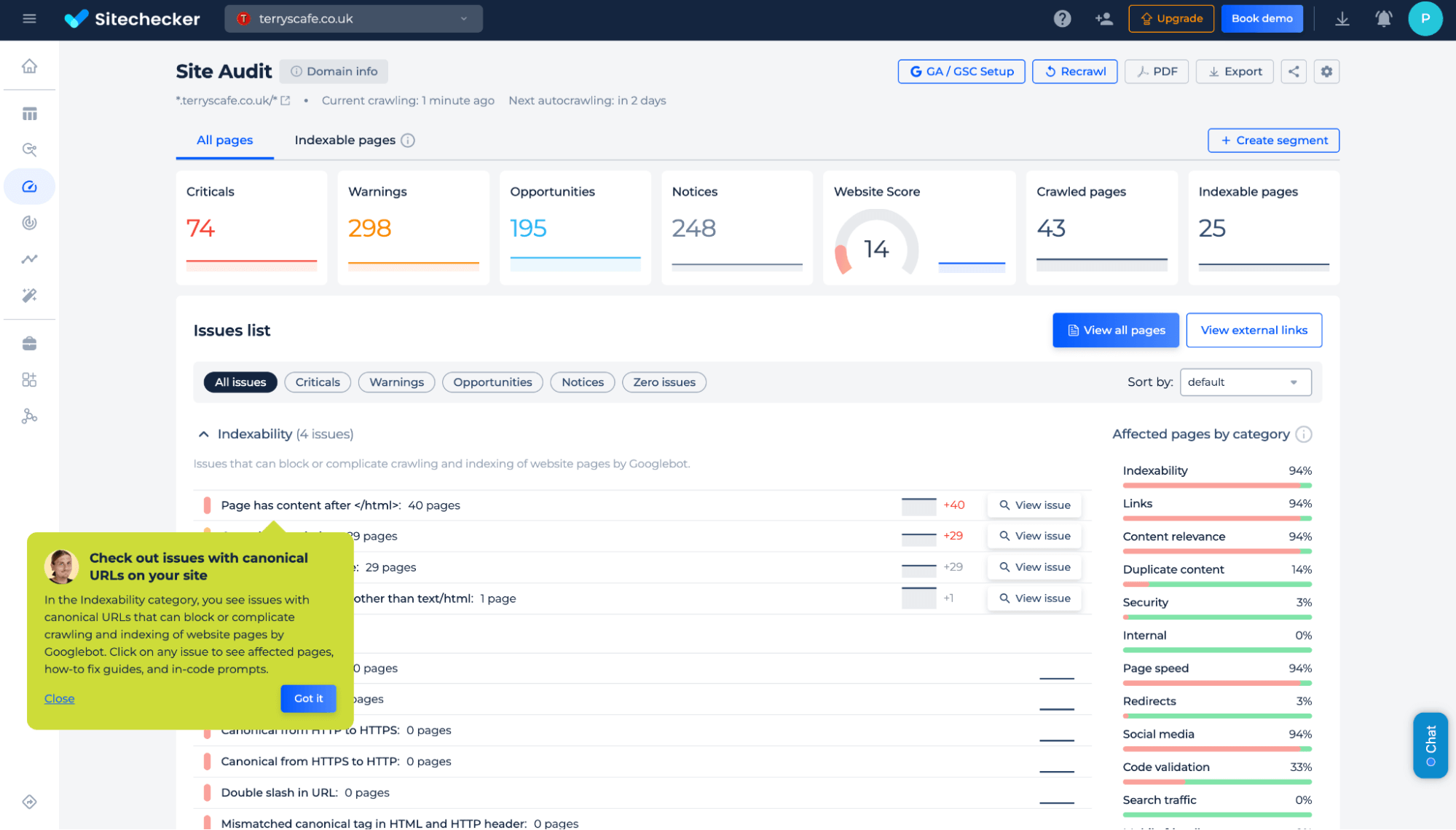Click Got it to close tooltip
The height and width of the screenshot is (830, 1456).
(x=307, y=698)
